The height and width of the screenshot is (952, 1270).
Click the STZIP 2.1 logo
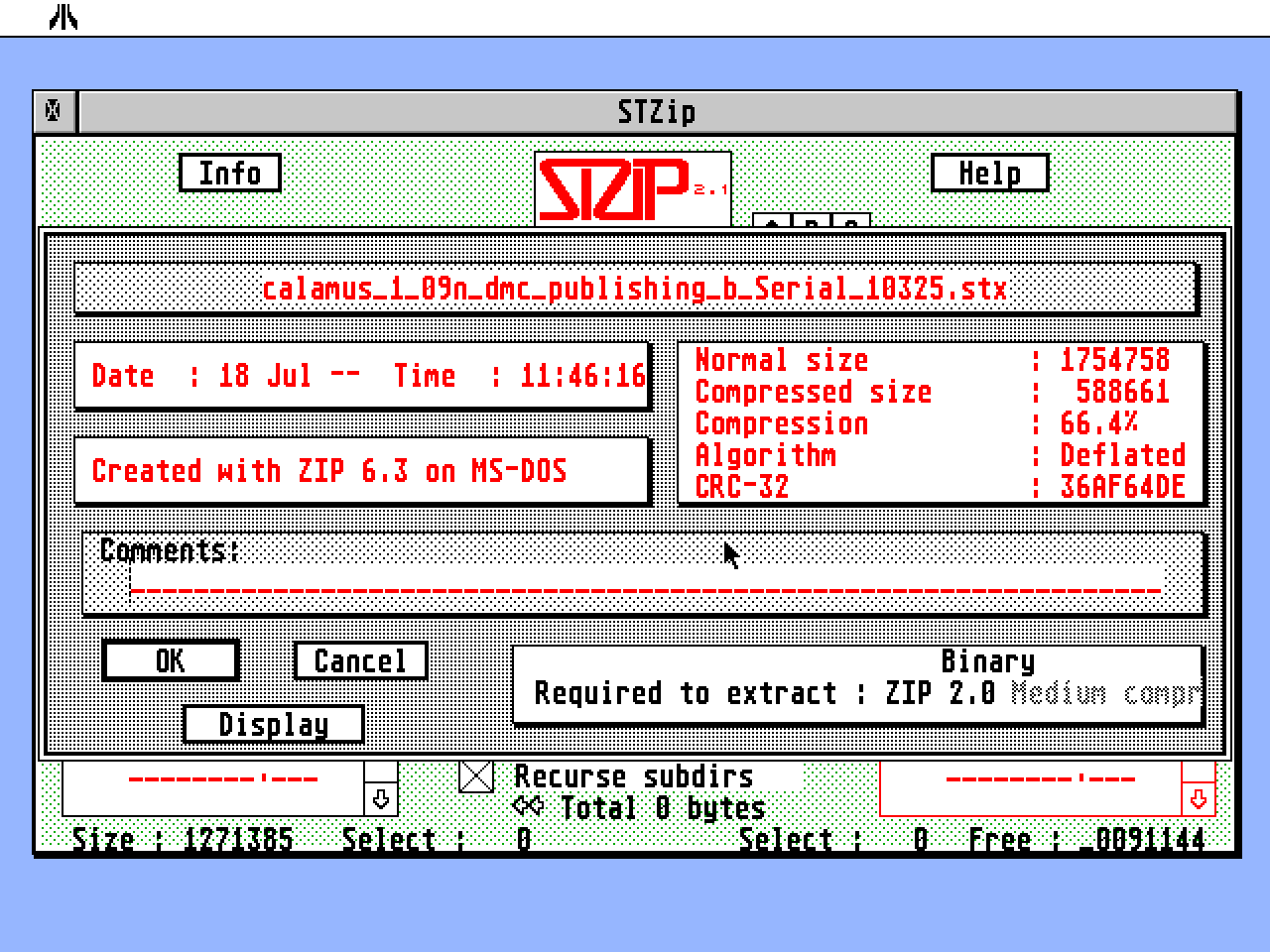[633, 188]
